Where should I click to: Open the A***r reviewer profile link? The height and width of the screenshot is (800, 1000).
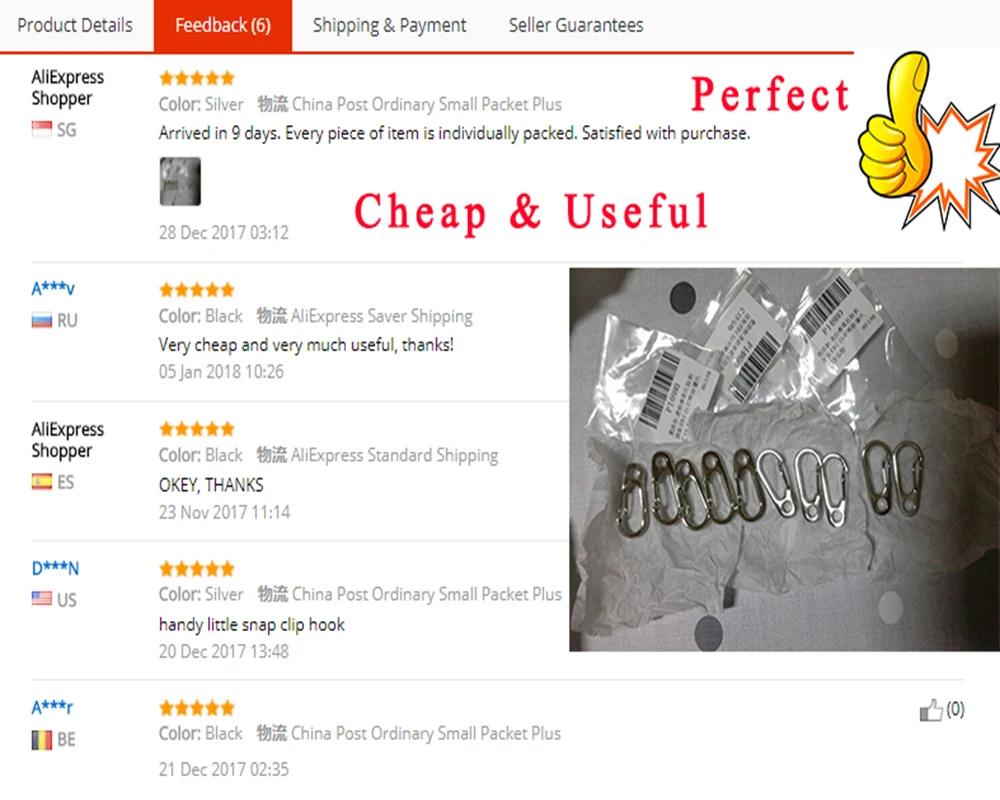click(x=52, y=707)
